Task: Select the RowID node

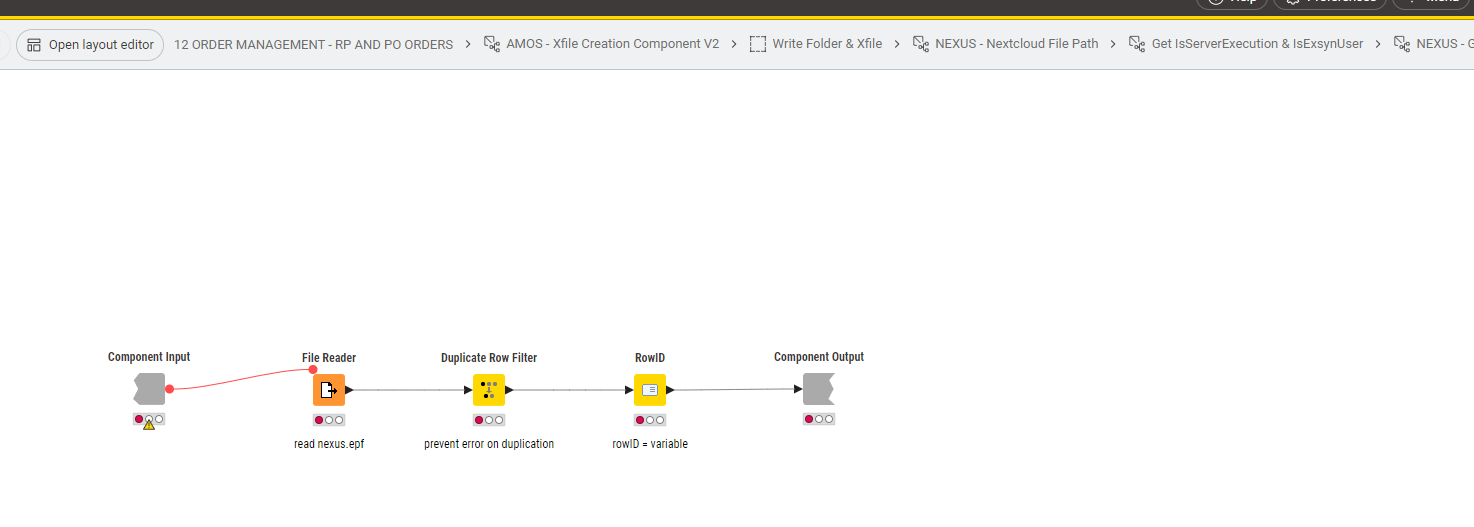Action: [x=650, y=390]
